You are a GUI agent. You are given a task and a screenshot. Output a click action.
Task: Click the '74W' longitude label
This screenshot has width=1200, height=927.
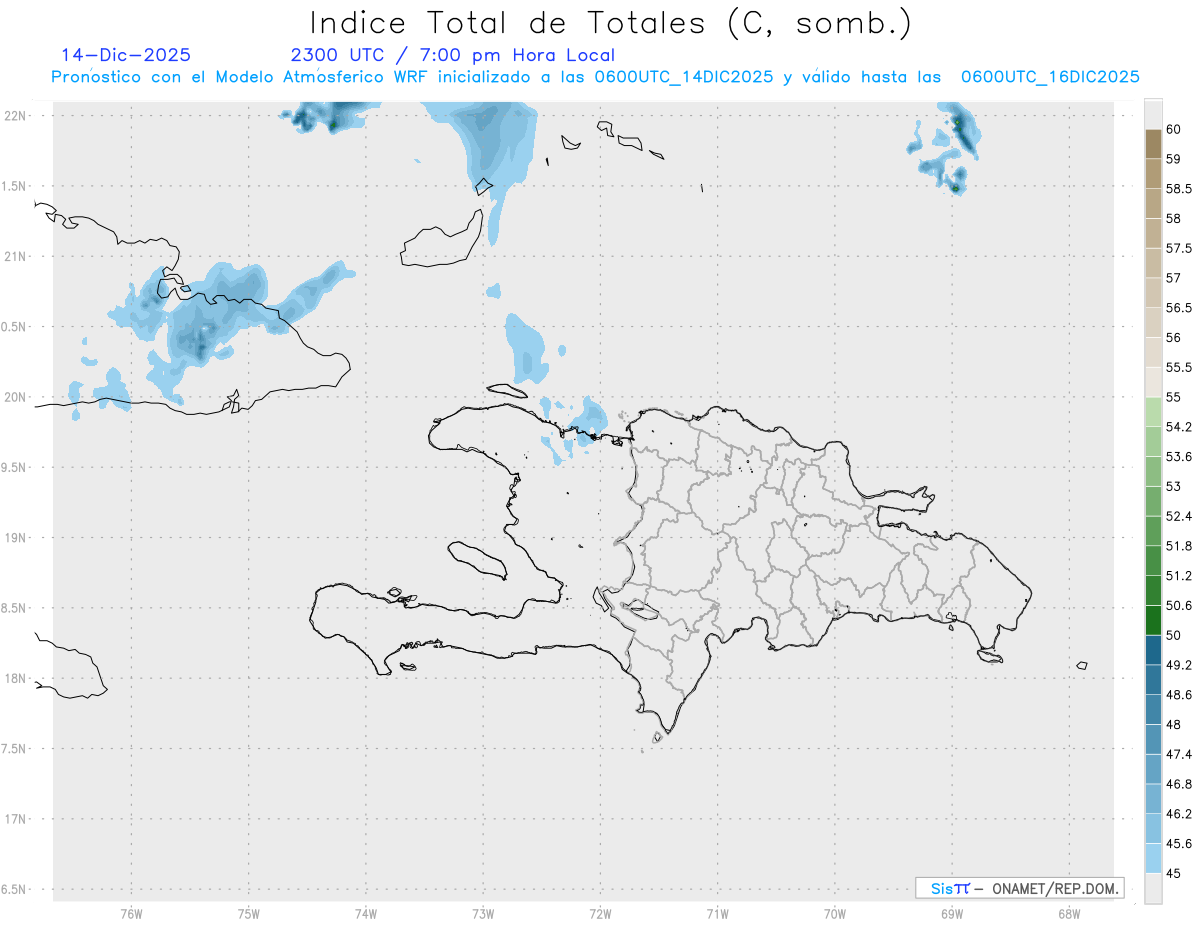click(x=366, y=913)
